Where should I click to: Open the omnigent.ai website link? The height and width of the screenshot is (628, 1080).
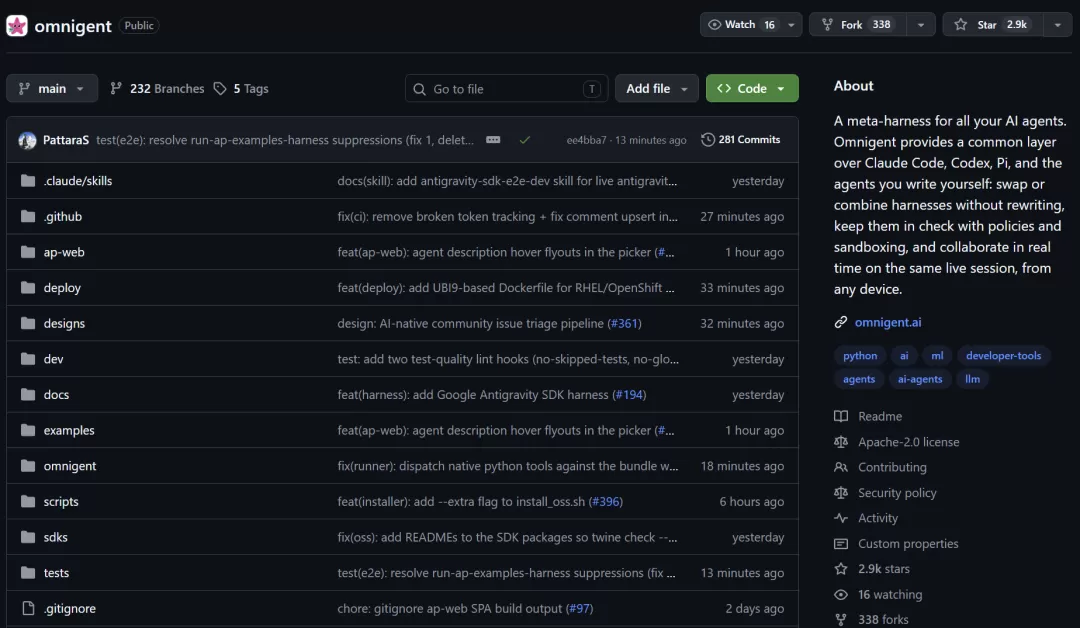point(888,322)
